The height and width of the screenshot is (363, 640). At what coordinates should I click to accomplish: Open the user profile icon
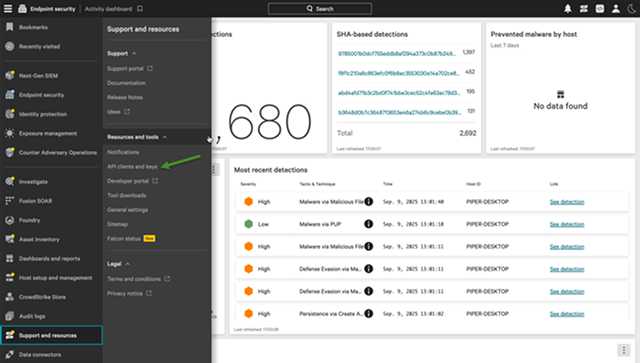[616, 9]
